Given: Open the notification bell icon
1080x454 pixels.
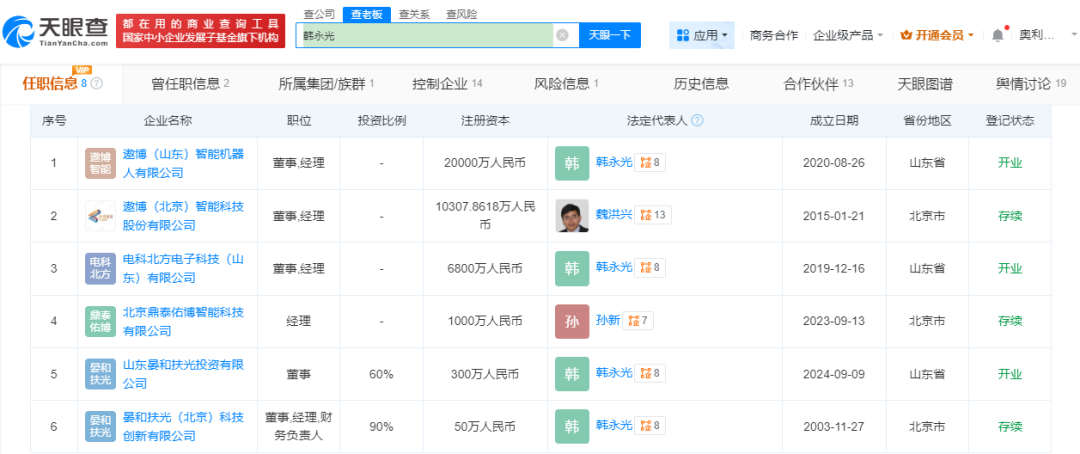Looking at the screenshot, I should click(x=997, y=35).
